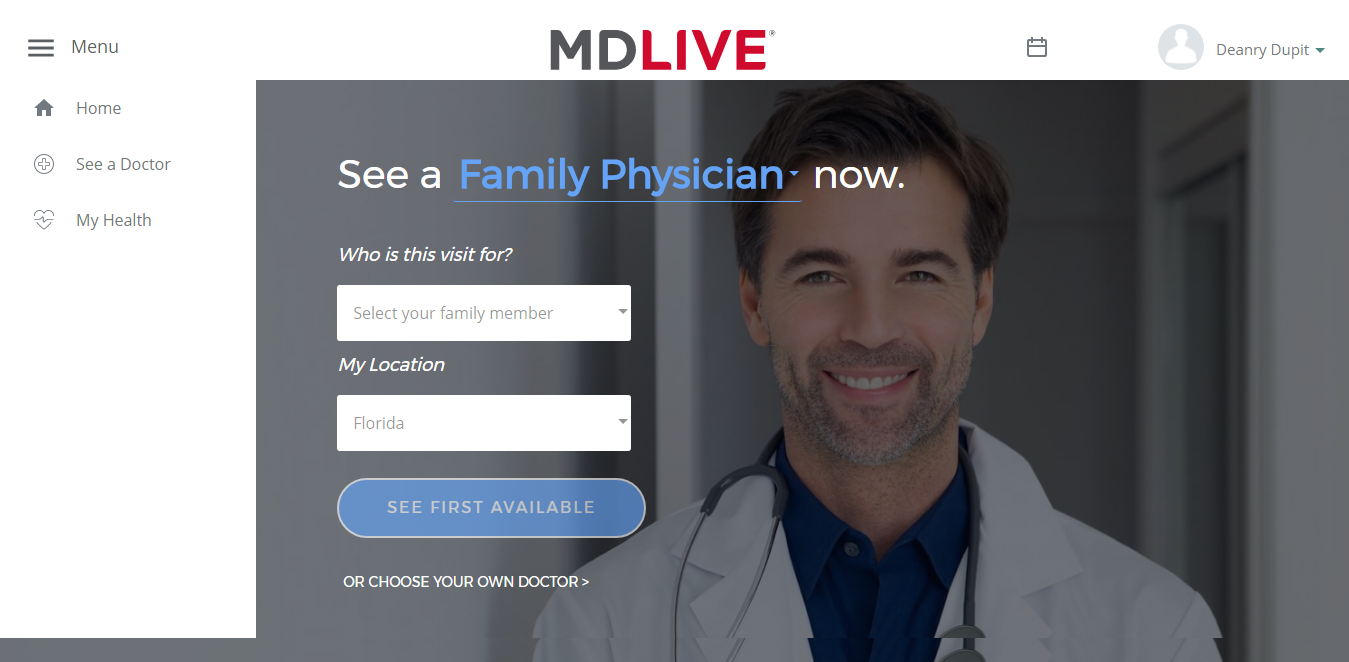Screen dimensions: 1349x662
Task: Click the Deanry Dupit user name
Action: (1262, 50)
